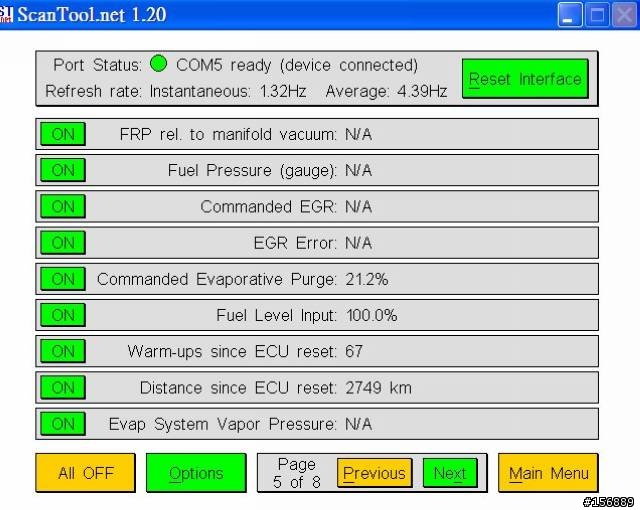The width and height of the screenshot is (640, 510).
Task: Toggle ON button for Fuel Level Input
Action: coord(63,315)
